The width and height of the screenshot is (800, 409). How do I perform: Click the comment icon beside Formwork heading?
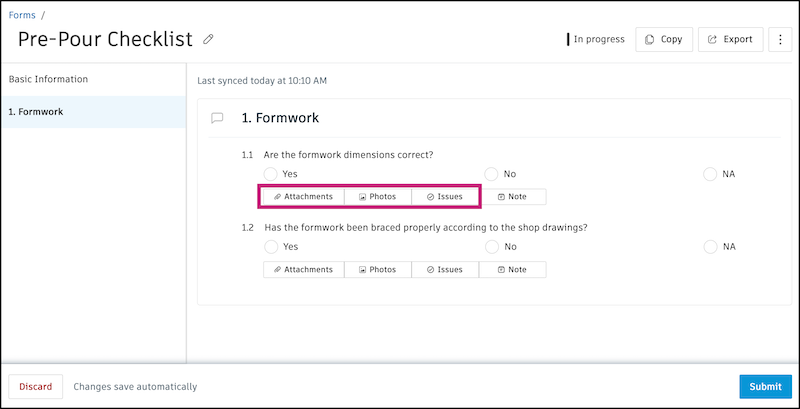coord(217,118)
